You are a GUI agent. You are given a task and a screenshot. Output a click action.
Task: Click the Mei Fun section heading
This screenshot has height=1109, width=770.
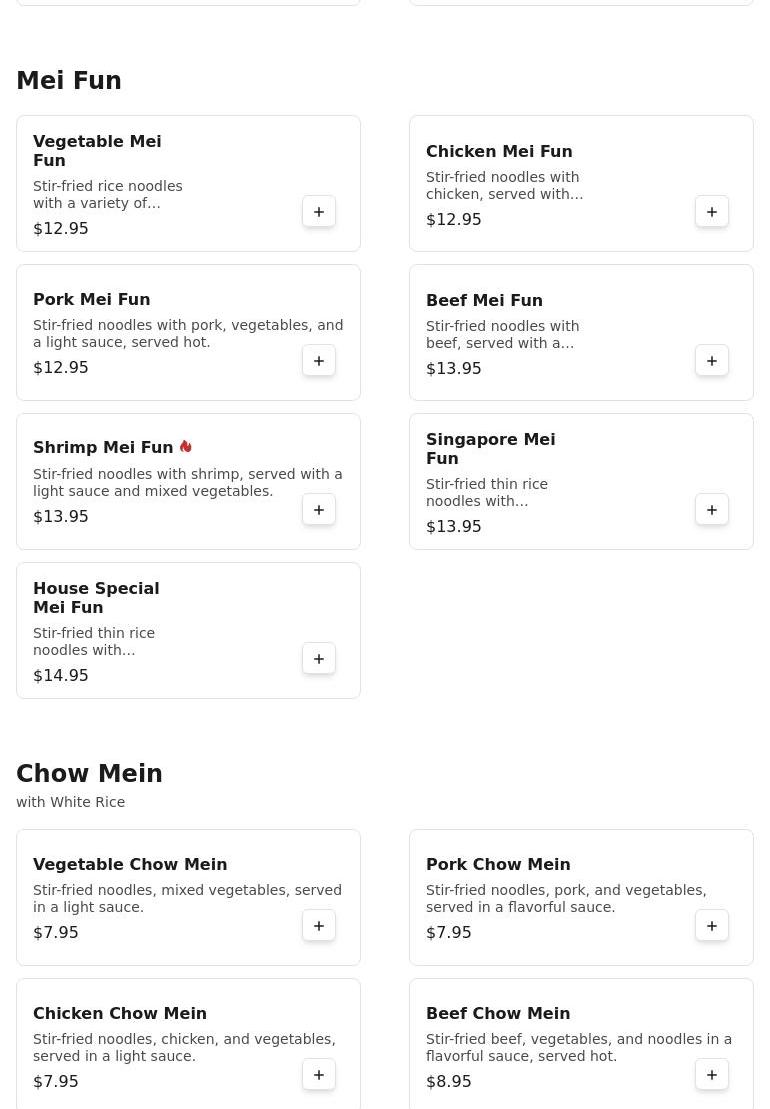point(69,81)
